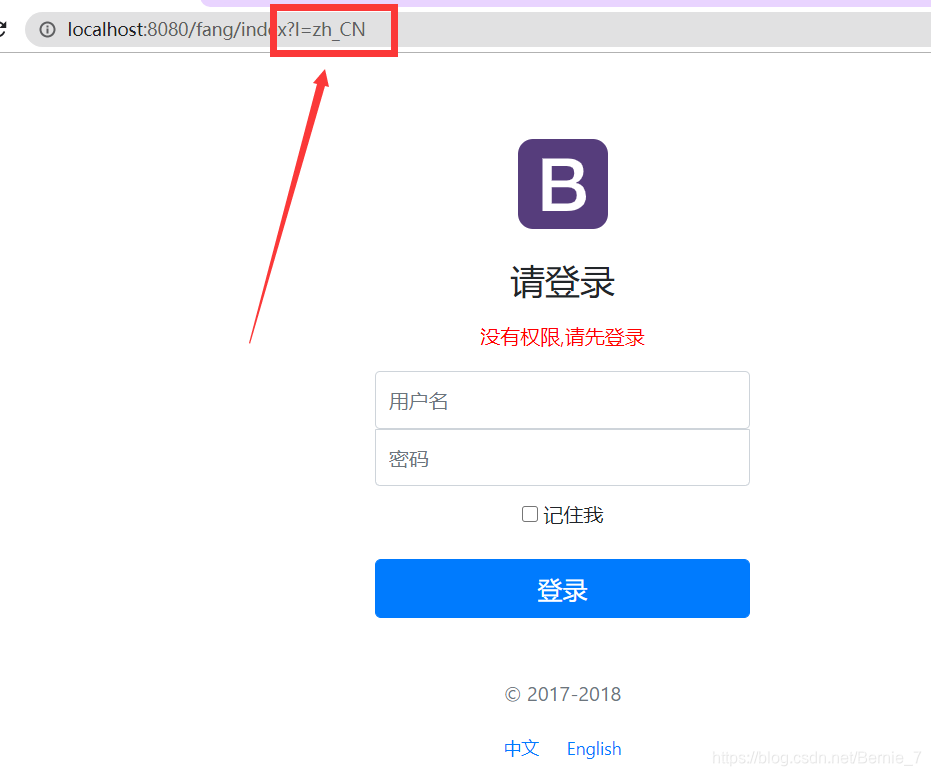The image size is (931, 776).
Task: Click the © 2017-2018 footer text
Action: point(562,694)
